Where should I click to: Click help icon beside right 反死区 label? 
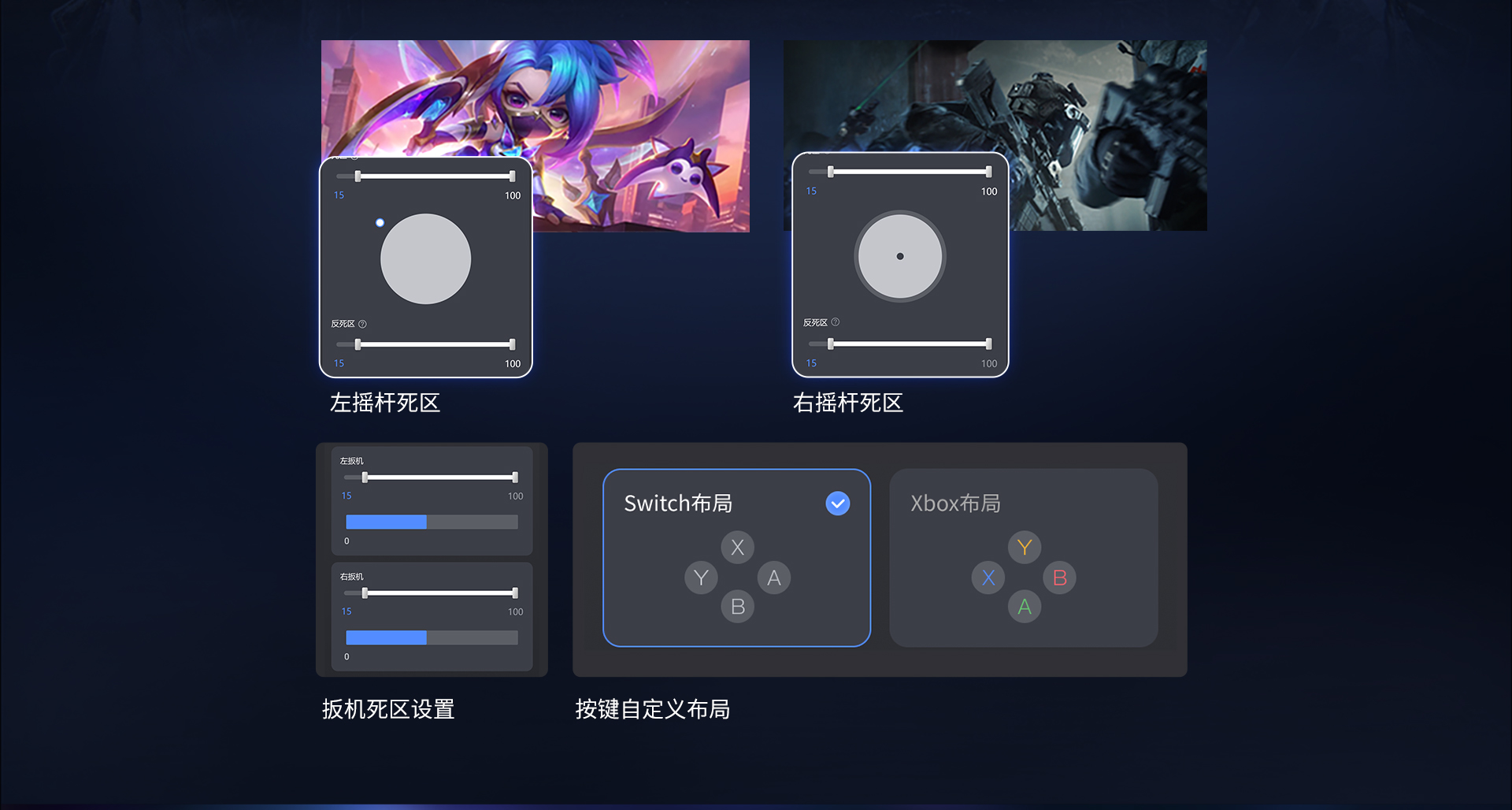coord(836,322)
